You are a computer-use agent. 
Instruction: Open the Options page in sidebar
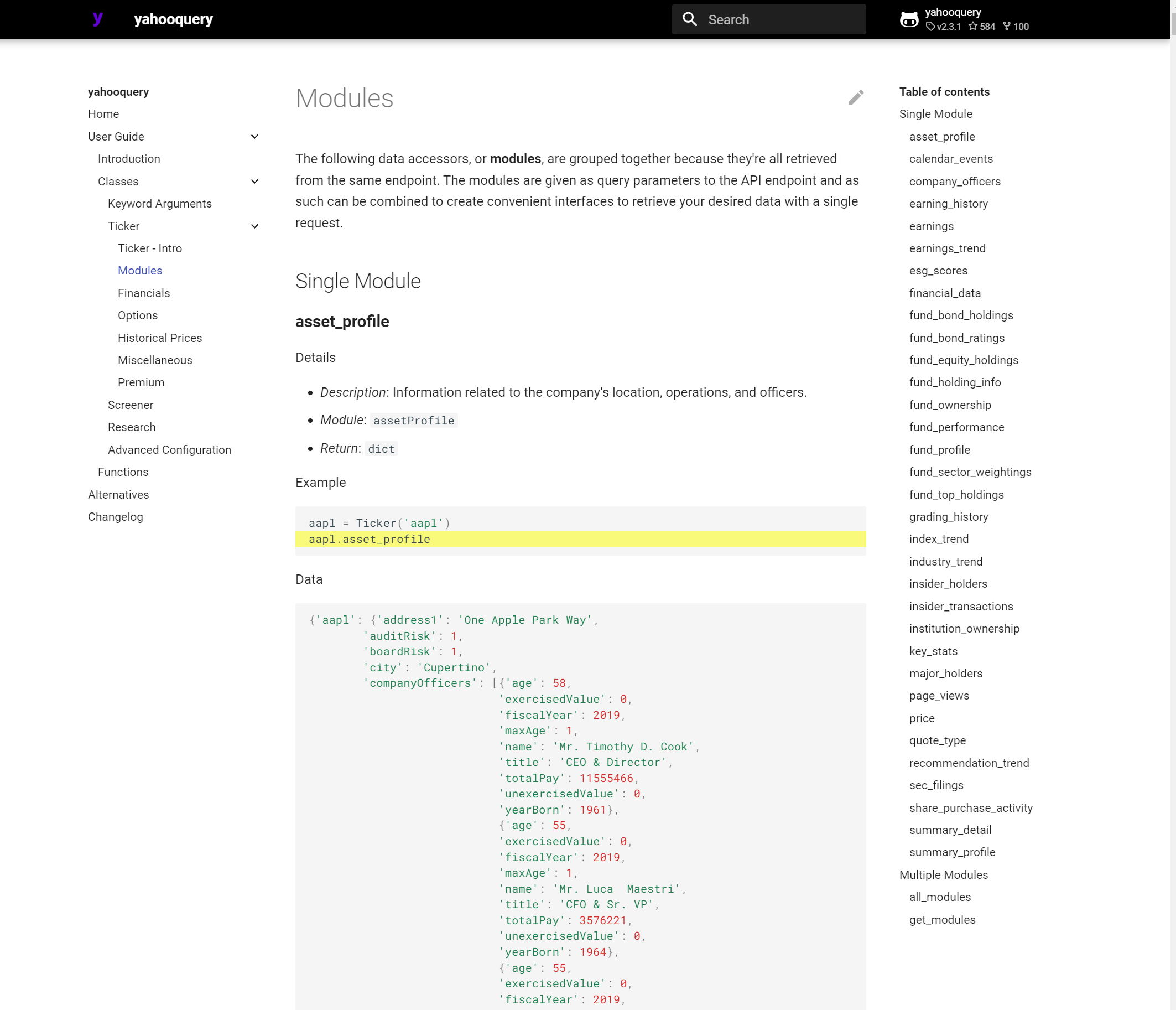pos(138,315)
